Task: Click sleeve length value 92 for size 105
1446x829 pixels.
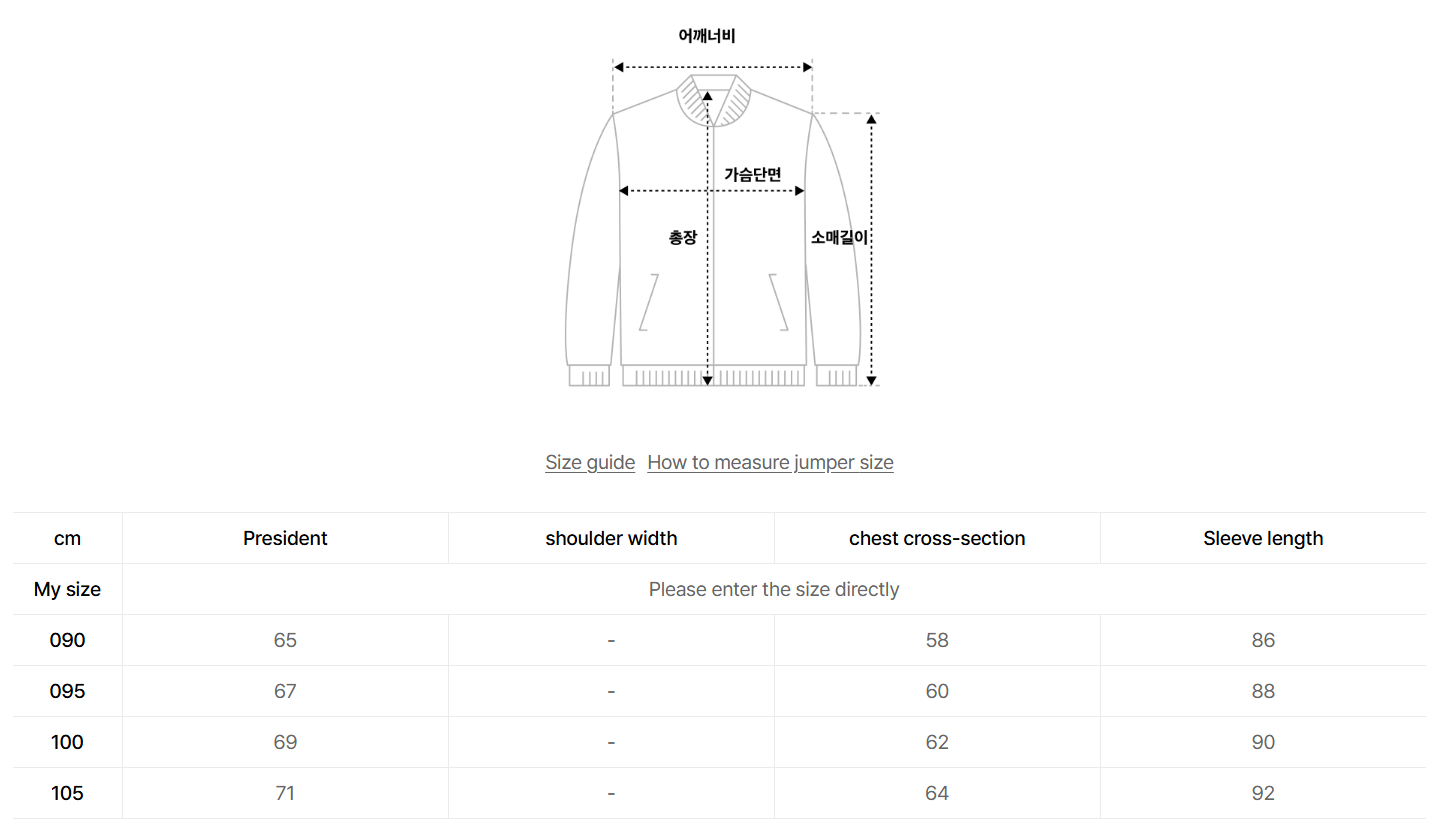Action: pyautogui.click(x=1263, y=793)
